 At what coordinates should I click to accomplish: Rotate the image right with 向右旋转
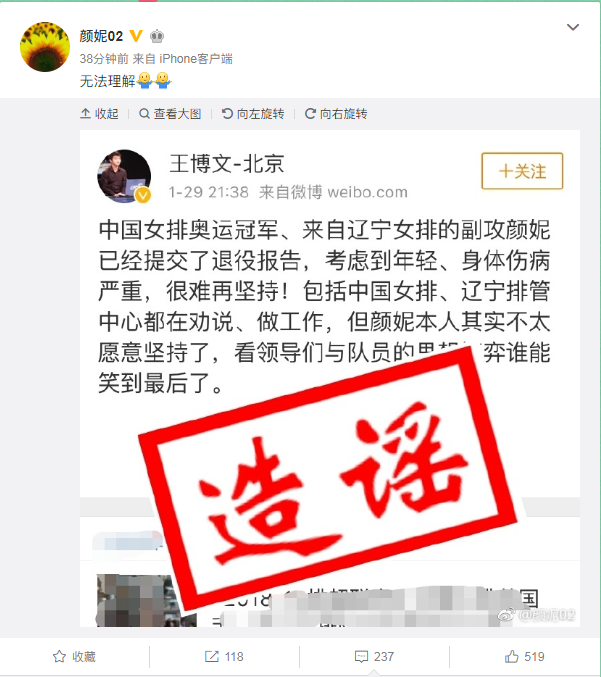click(336, 114)
